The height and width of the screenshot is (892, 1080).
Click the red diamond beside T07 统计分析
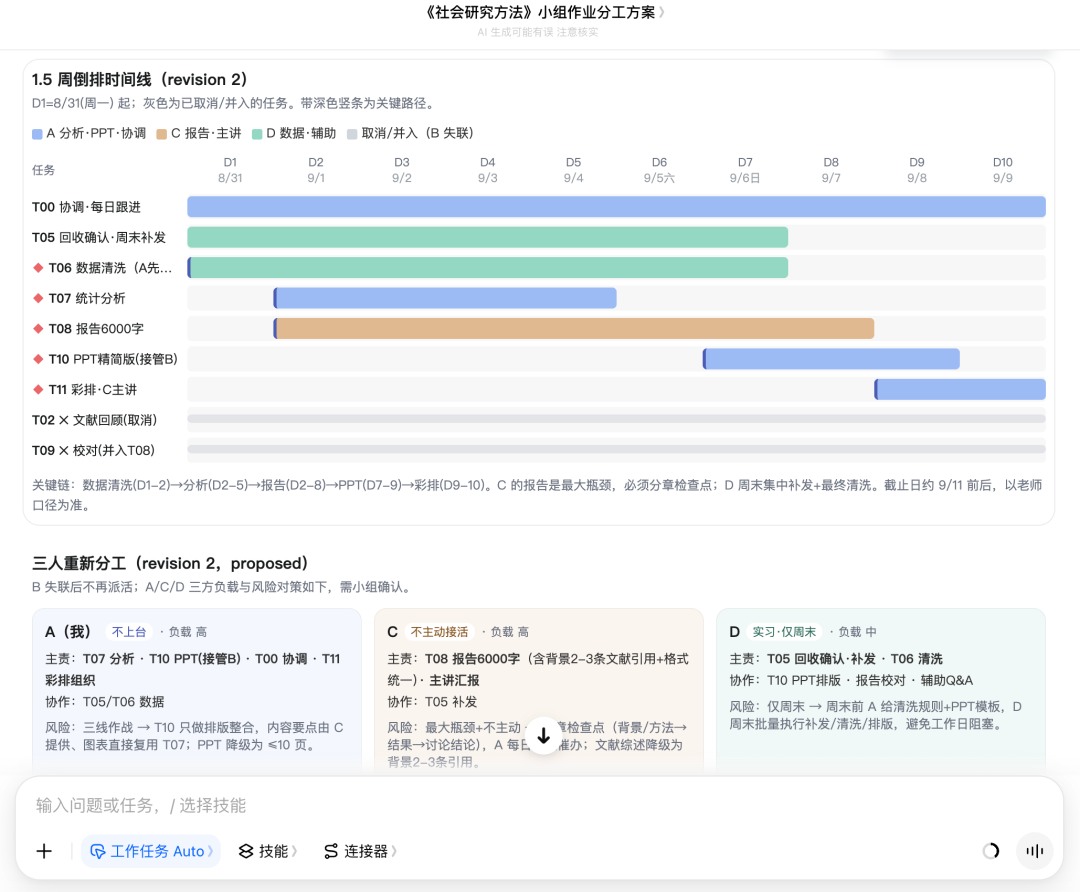point(38,298)
